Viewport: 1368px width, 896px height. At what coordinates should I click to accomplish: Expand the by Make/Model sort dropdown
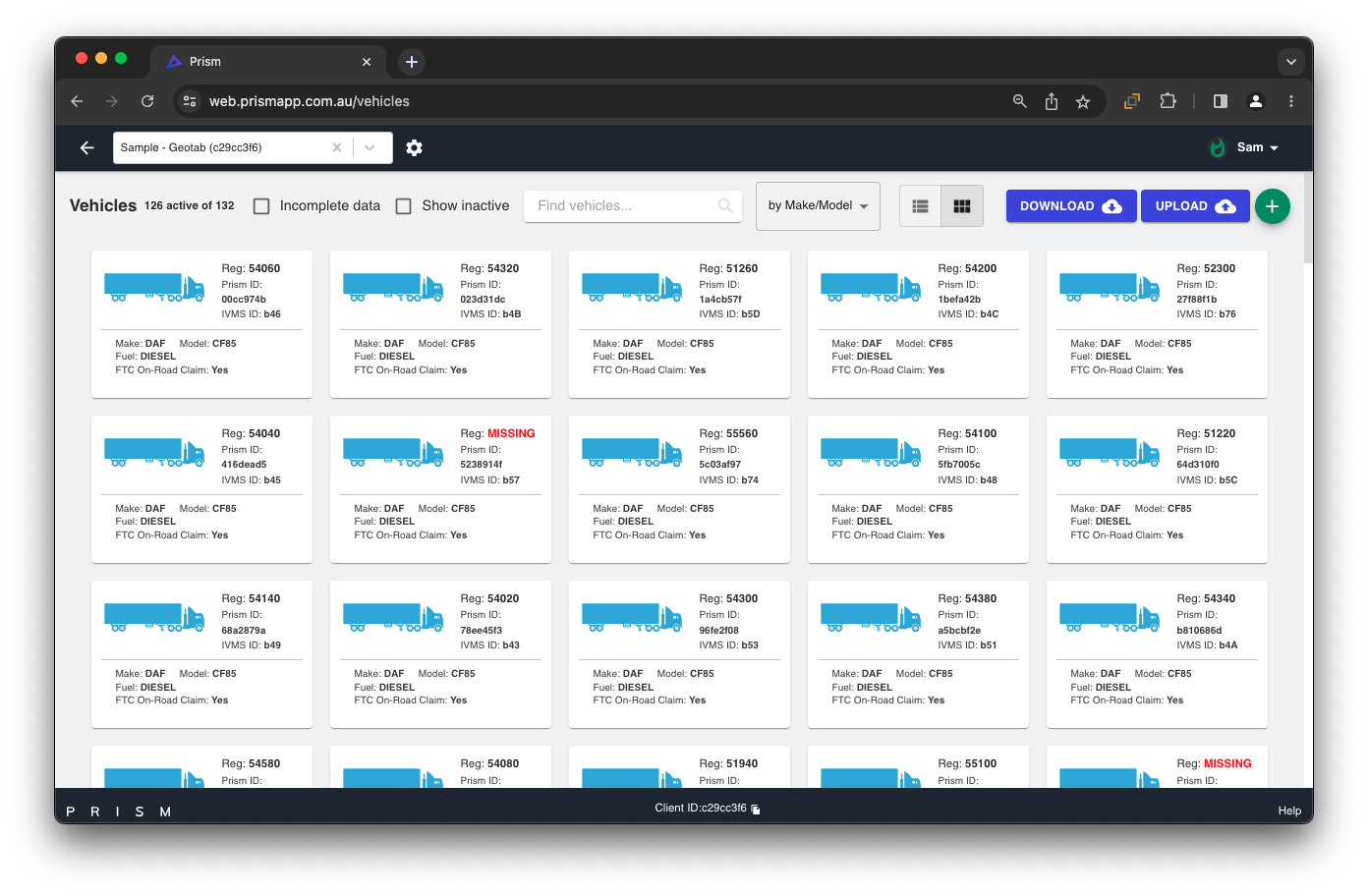click(x=818, y=206)
